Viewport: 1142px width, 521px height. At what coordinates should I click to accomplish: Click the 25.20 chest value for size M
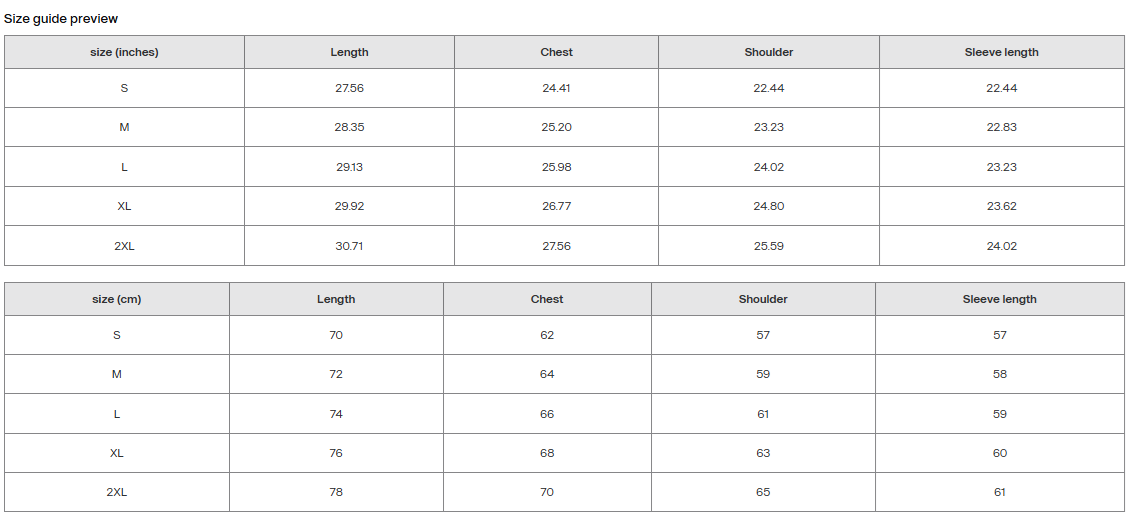(x=556, y=127)
